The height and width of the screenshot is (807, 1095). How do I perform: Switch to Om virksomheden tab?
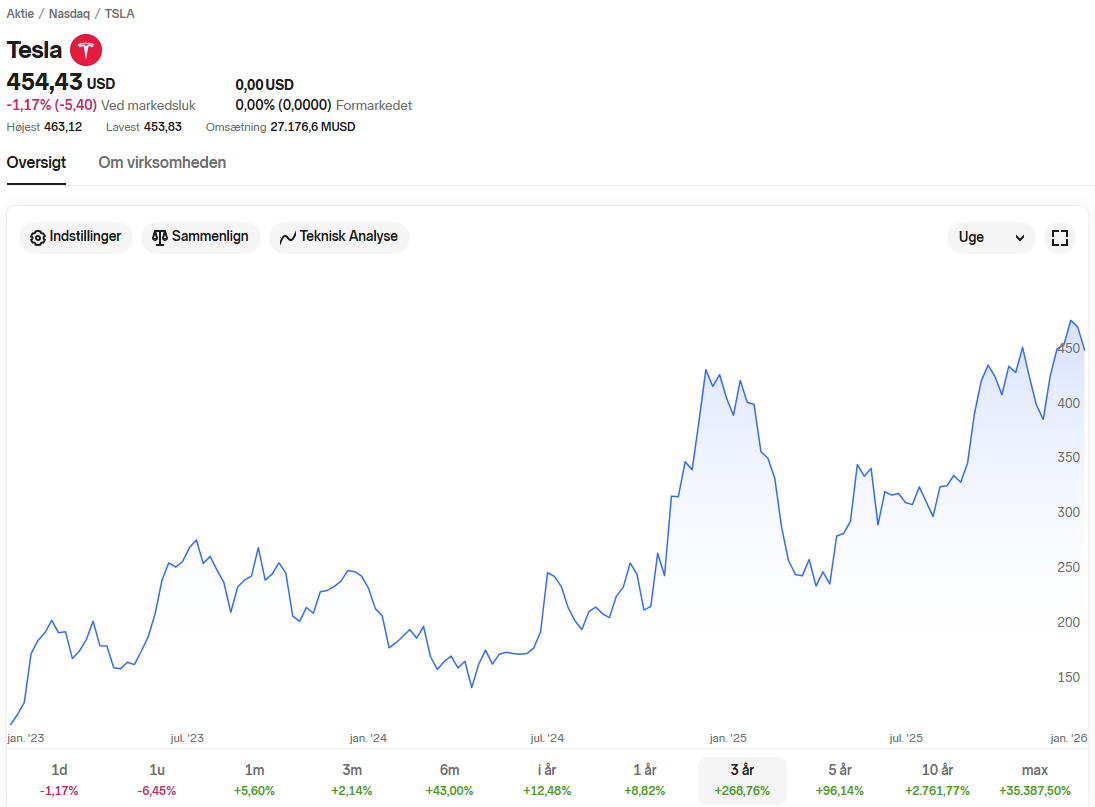(162, 163)
